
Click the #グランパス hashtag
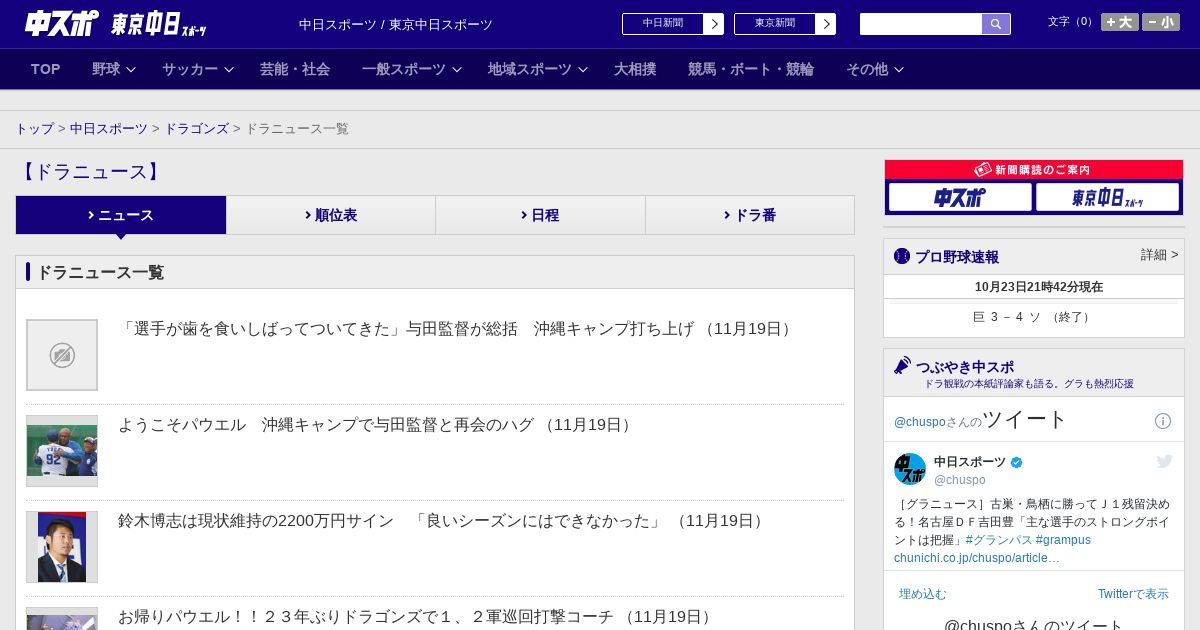[998, 540]
